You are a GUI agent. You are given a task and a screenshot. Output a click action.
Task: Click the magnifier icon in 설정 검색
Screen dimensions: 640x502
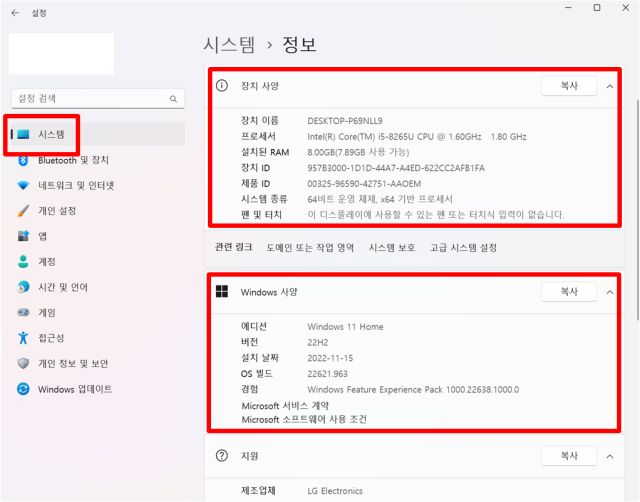[173, 99]
